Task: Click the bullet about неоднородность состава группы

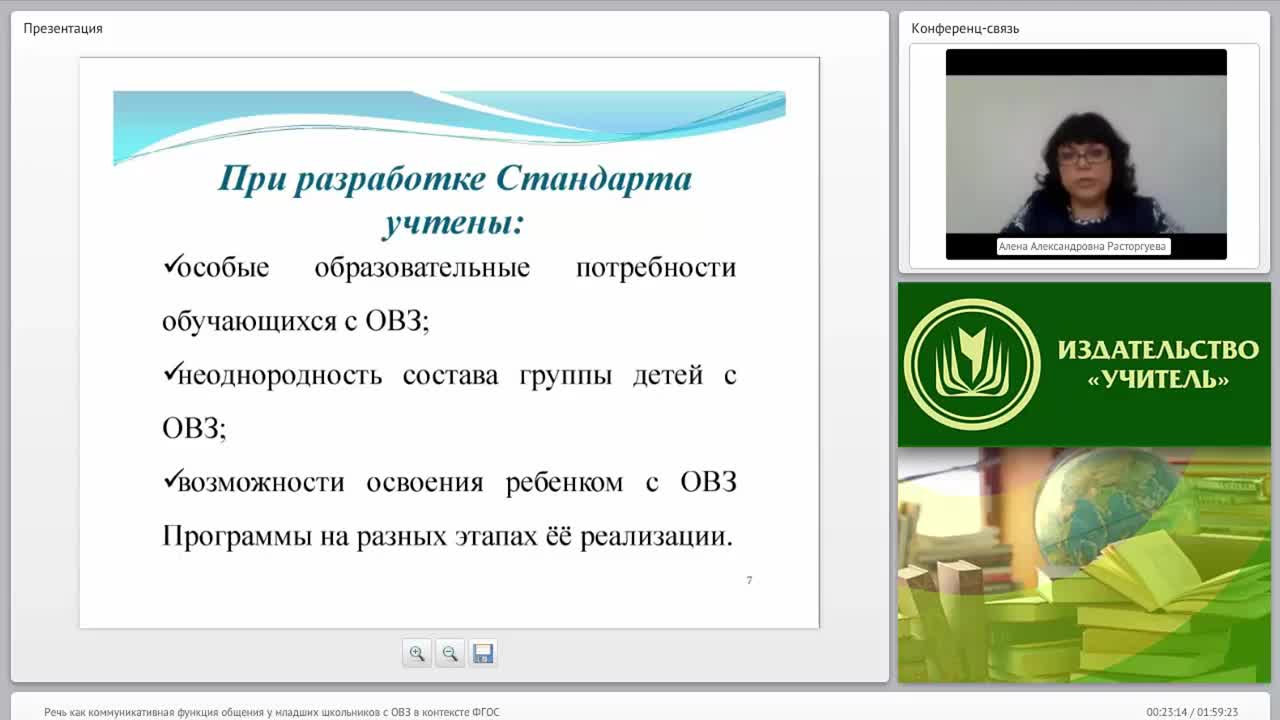Action: point(449,402)
